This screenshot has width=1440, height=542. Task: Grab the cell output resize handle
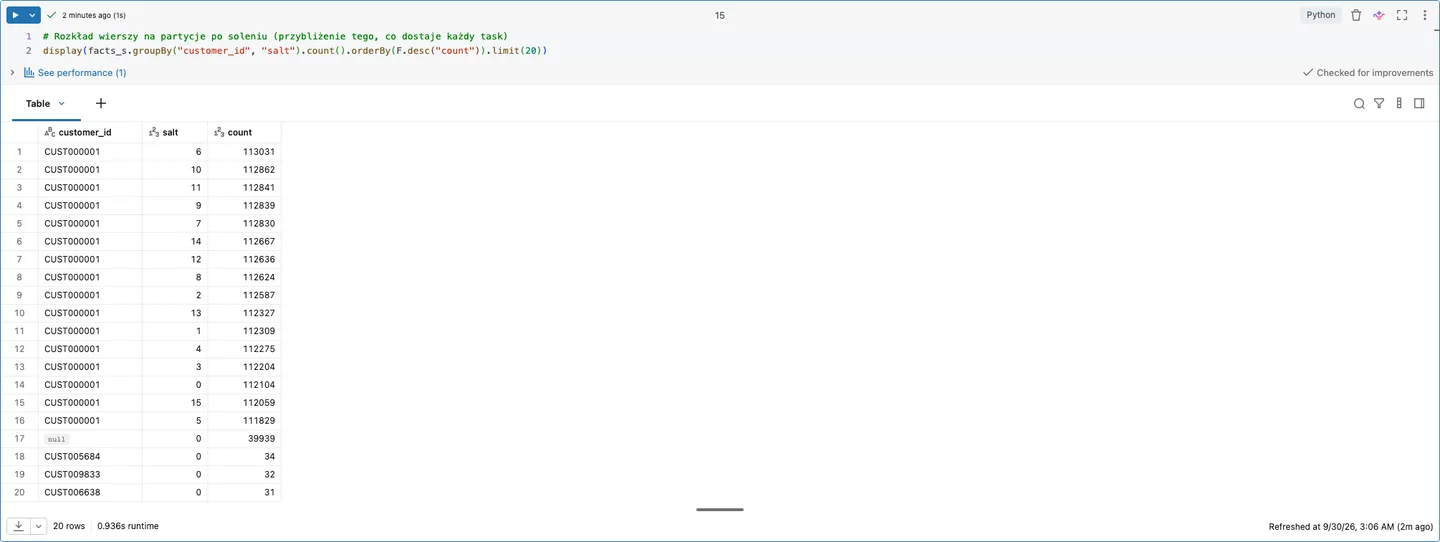point(720,509)
